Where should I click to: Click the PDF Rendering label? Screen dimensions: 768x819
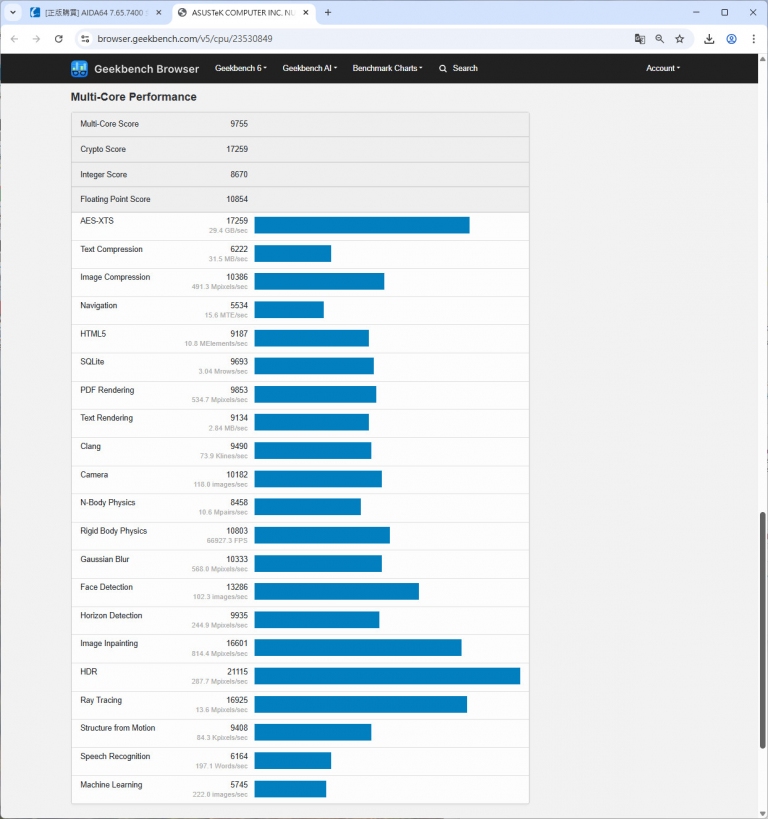107,390
